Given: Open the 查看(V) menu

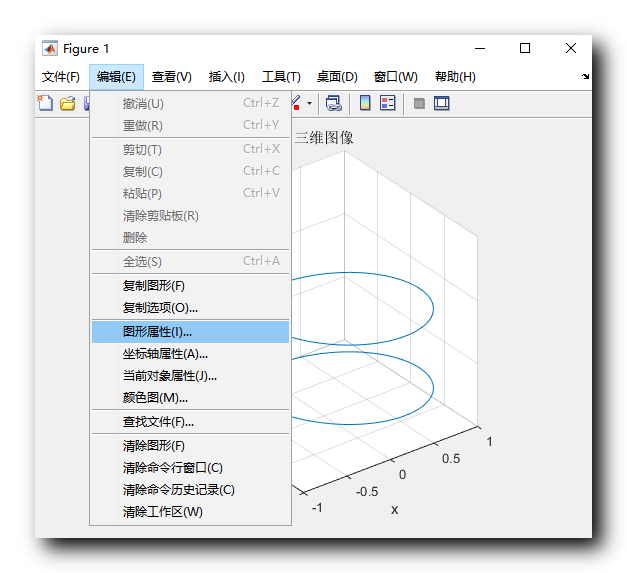Looking at the screenshot, I should pyautogui.click(x=172, y=77).
